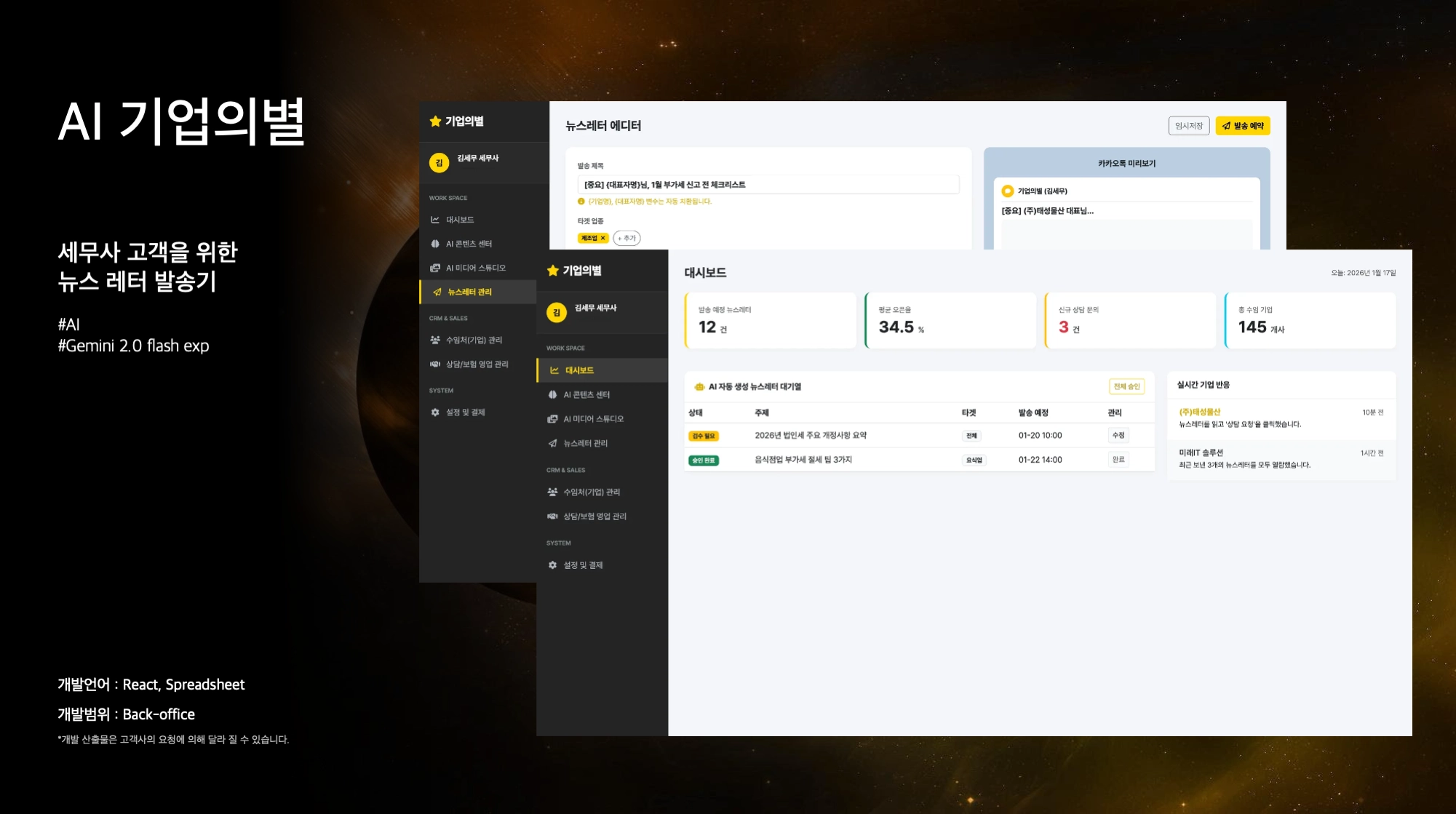Click the 수임처(기업) 관리 users icon

552,492
